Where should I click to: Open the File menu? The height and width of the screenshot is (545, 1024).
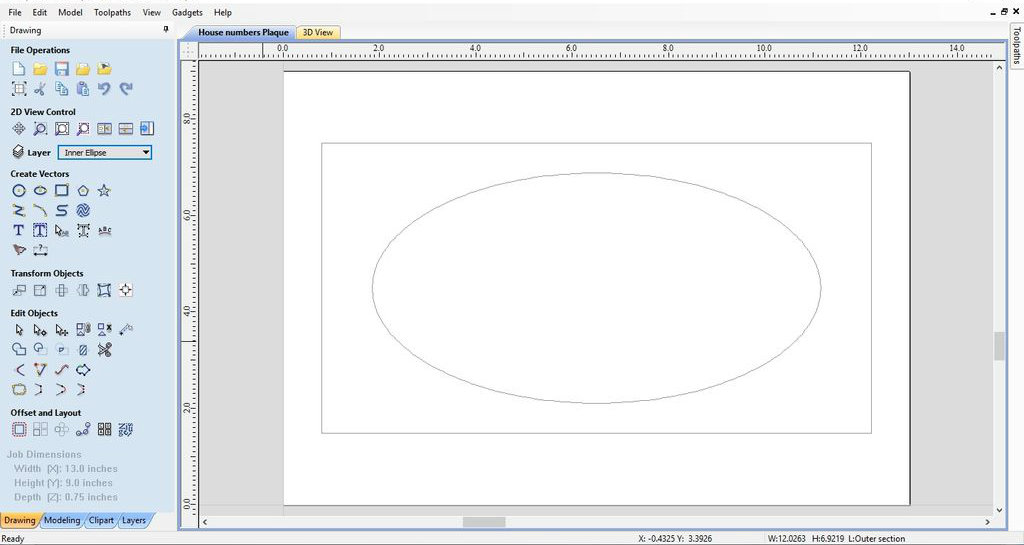[14, 12]
